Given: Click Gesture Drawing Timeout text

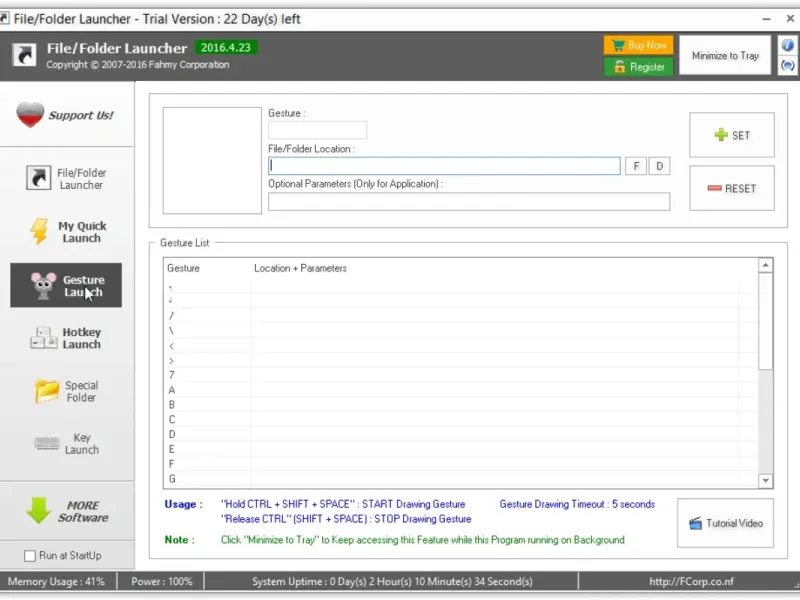Looking at the screenshot, I should point(577,504).
